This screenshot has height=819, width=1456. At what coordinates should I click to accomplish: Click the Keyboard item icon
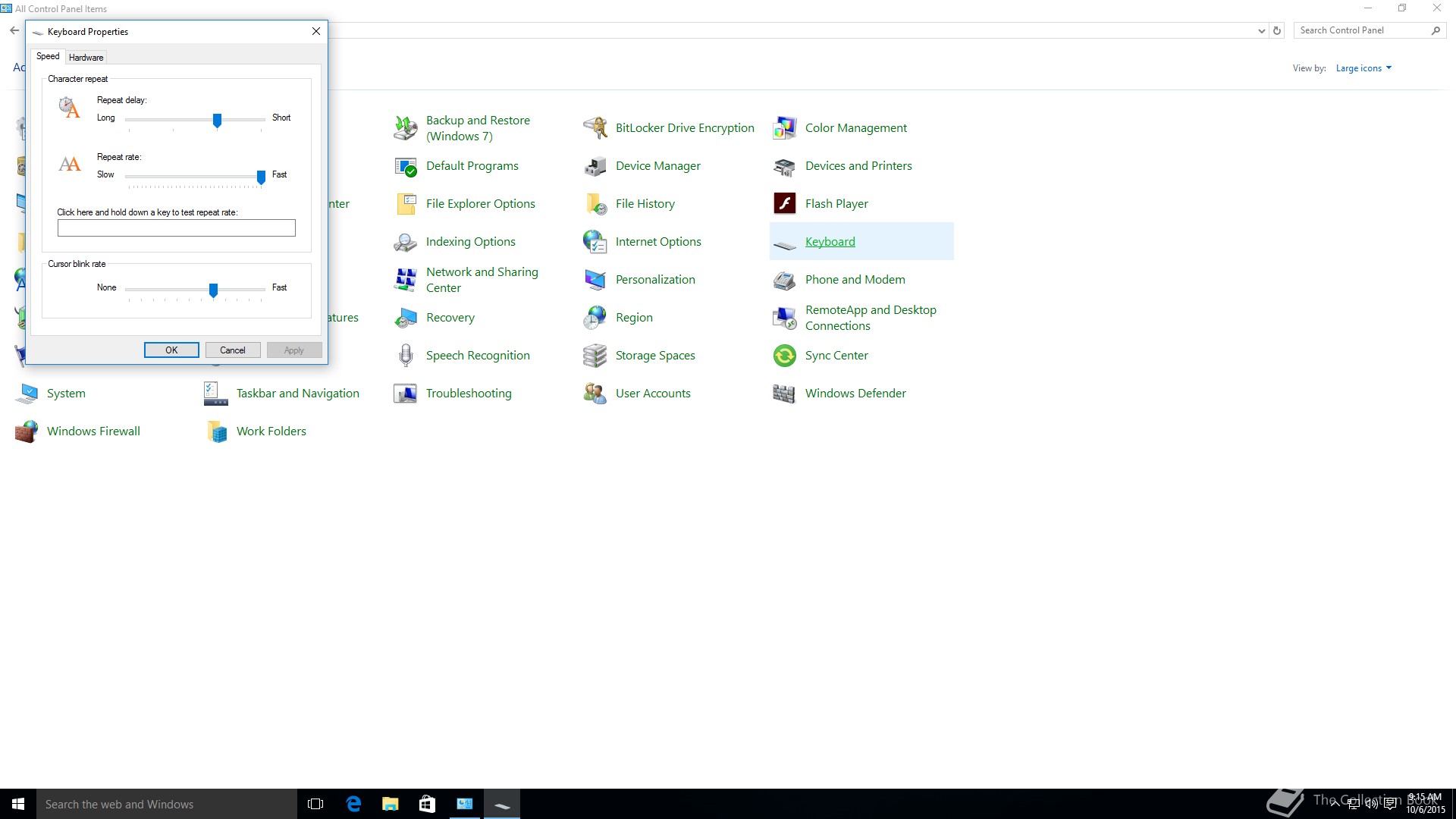(785, 245)
